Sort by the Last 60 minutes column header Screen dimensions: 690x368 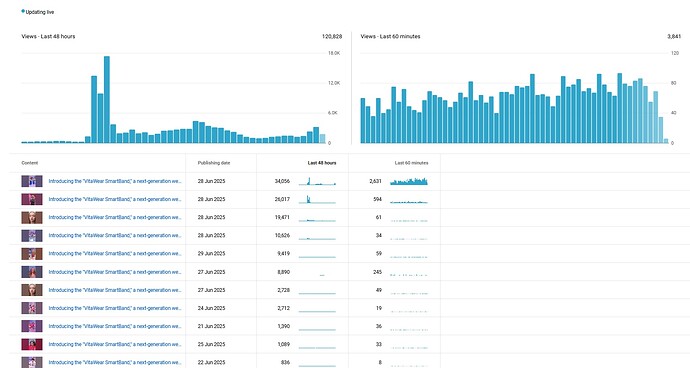411,163
